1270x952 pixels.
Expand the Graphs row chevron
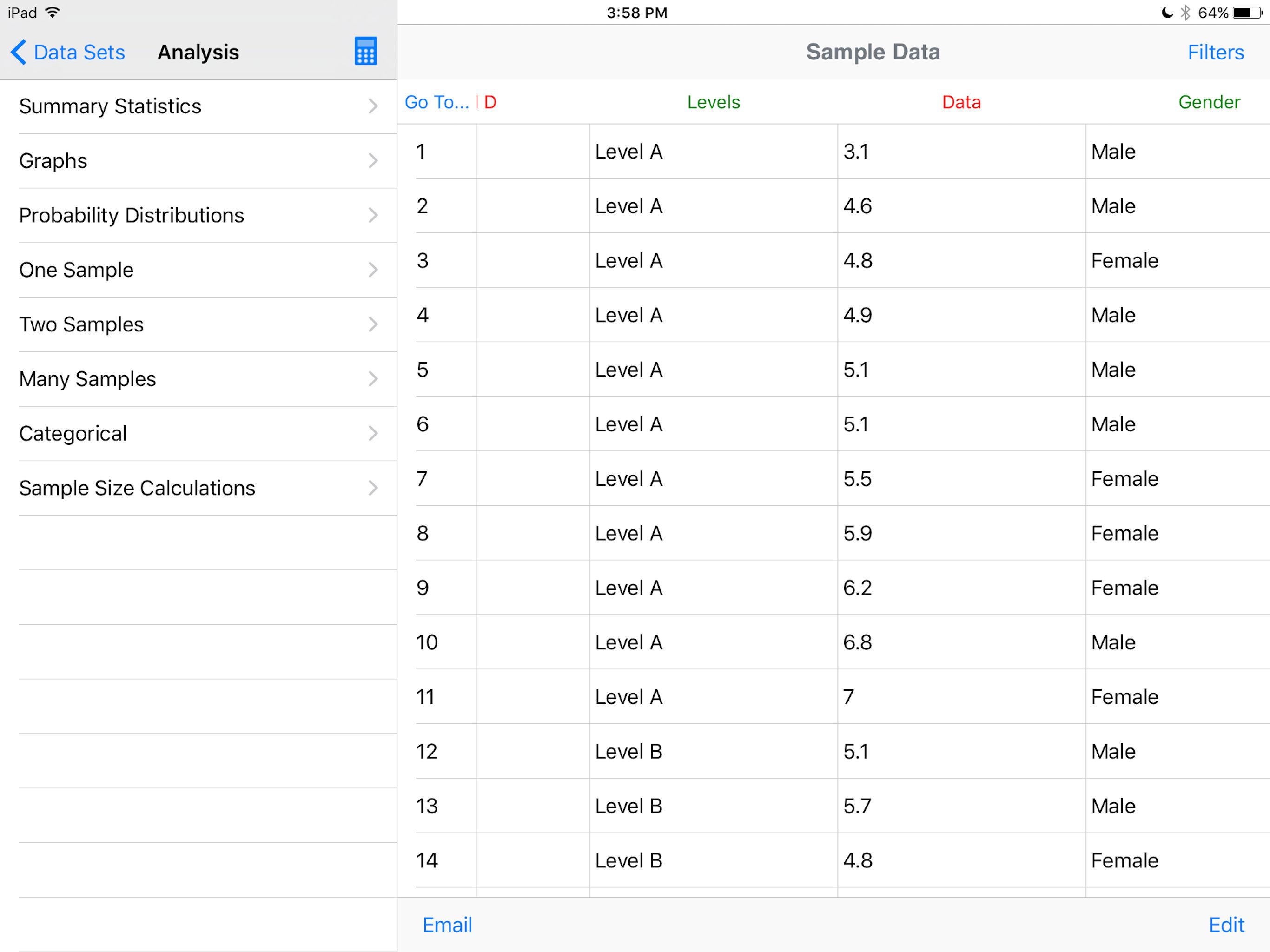pos(373,161)
